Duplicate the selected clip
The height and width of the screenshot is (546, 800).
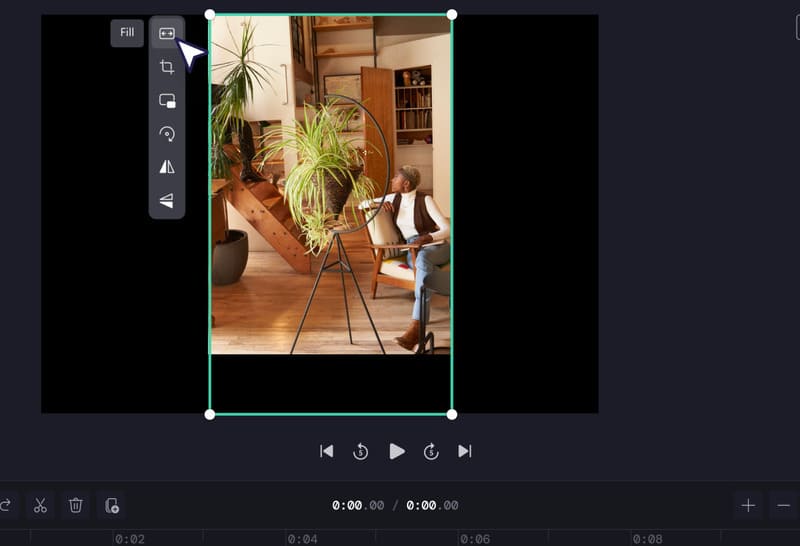[112, 506]
